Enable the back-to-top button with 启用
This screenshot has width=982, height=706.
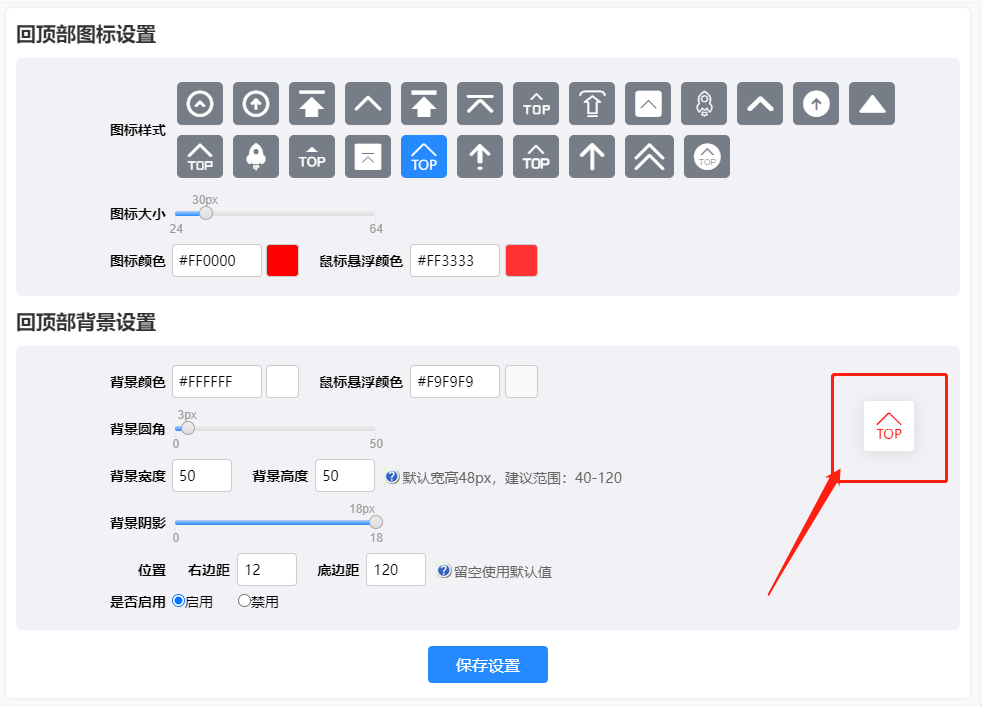pyautogui.click(x=179, y=601)
